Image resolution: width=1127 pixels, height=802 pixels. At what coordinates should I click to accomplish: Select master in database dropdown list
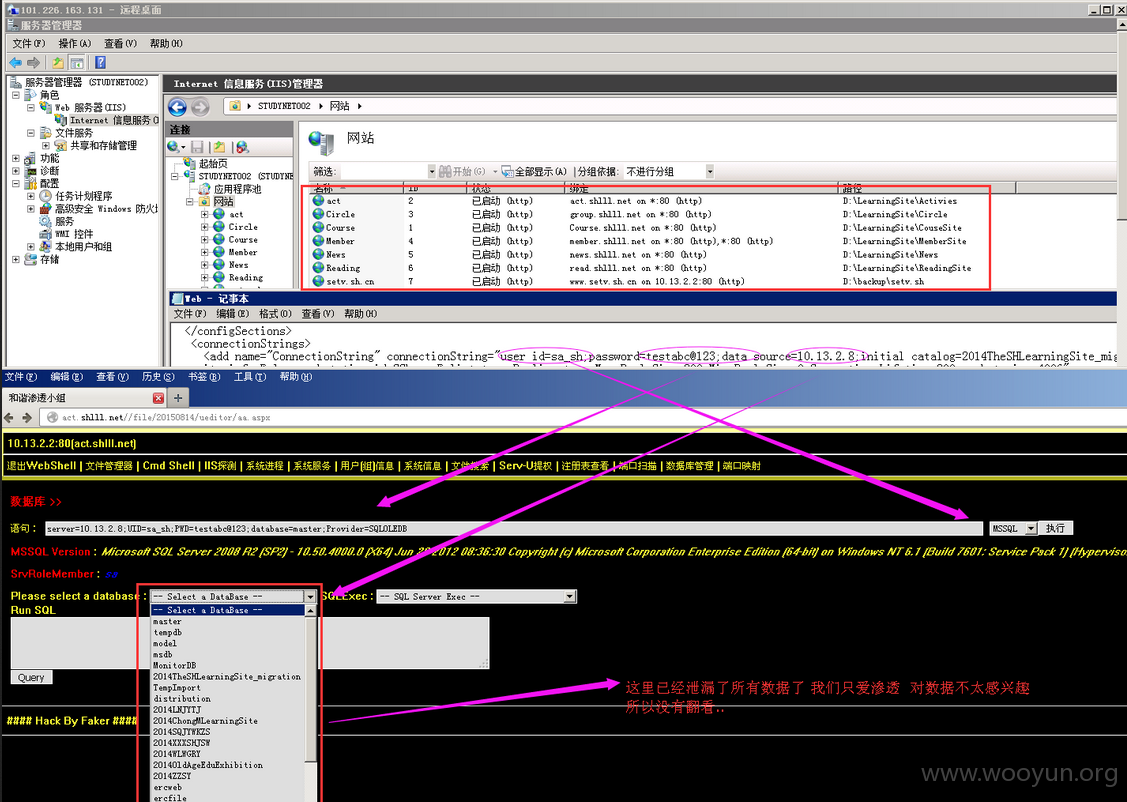tap(167, 622)
